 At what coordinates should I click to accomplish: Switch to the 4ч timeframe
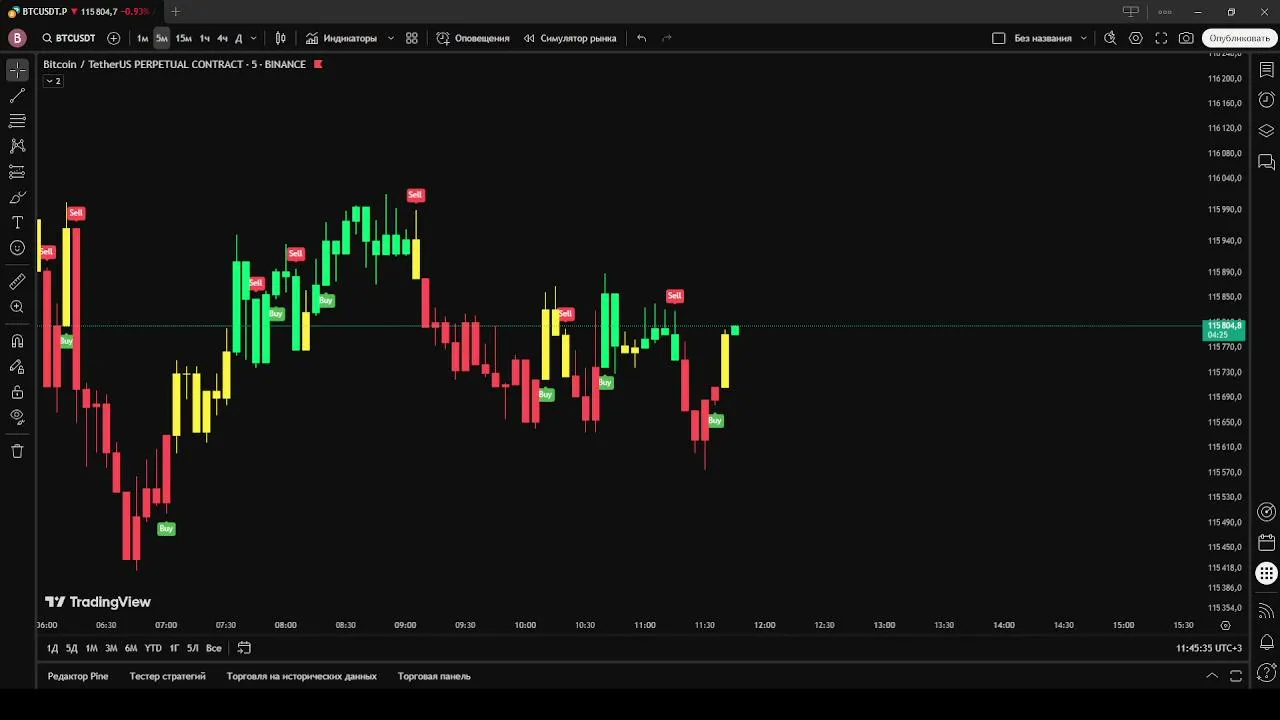[222, 38]
